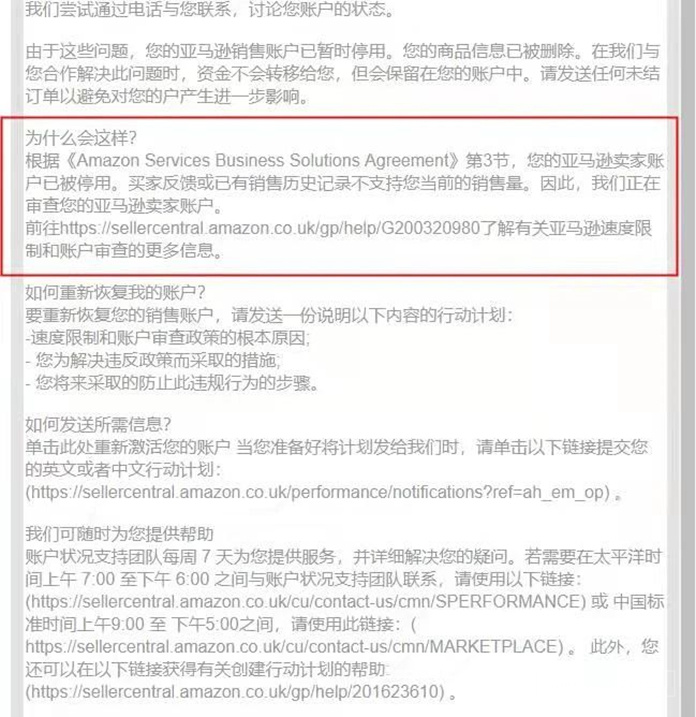Click the '我们可随时为您提供帮助' heading

tap(119, 534)
